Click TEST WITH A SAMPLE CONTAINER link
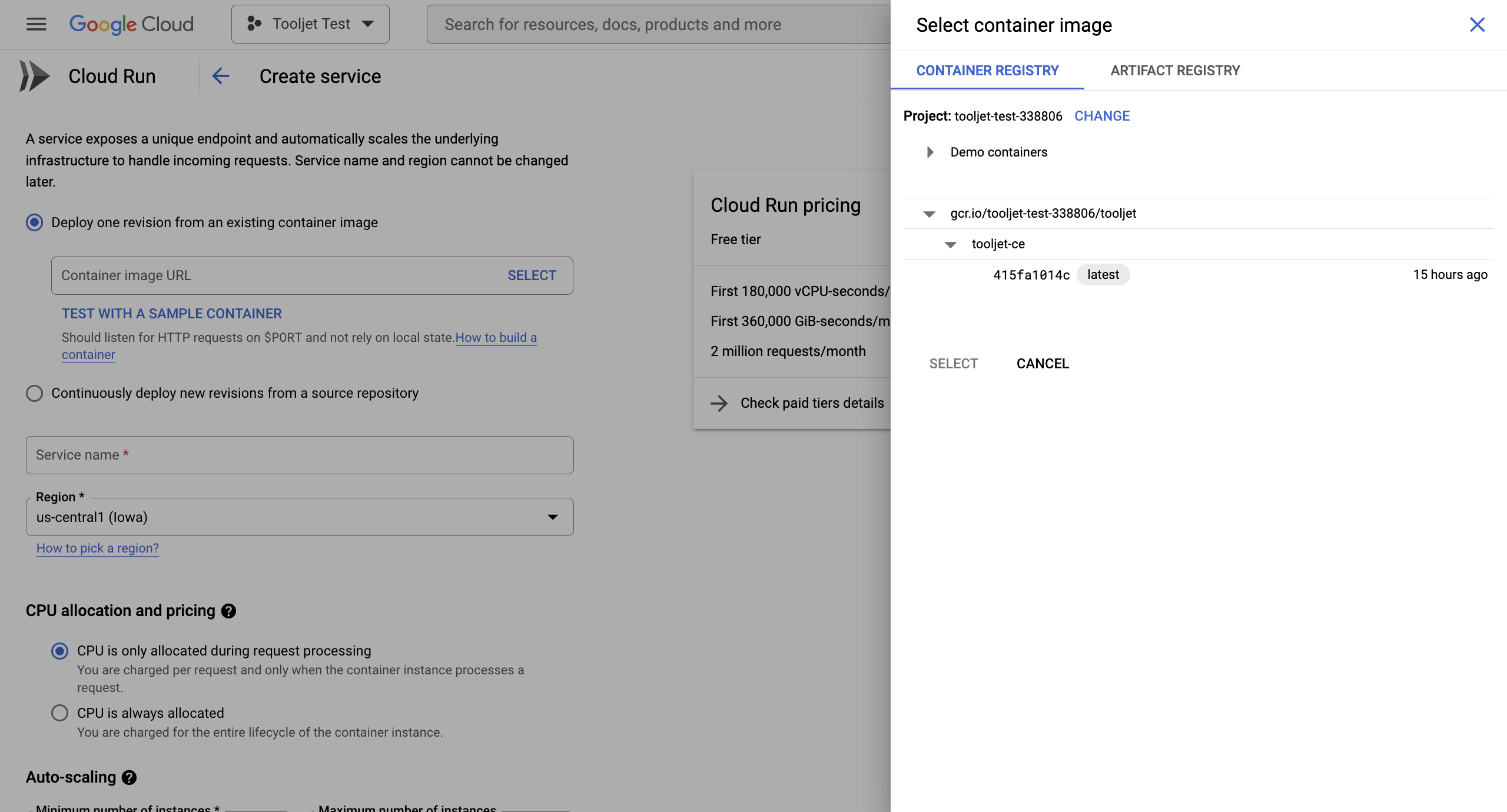Image resolution: width=1507 pixels, height=812 pixels. pyautogui.click(x=172, y=313)
